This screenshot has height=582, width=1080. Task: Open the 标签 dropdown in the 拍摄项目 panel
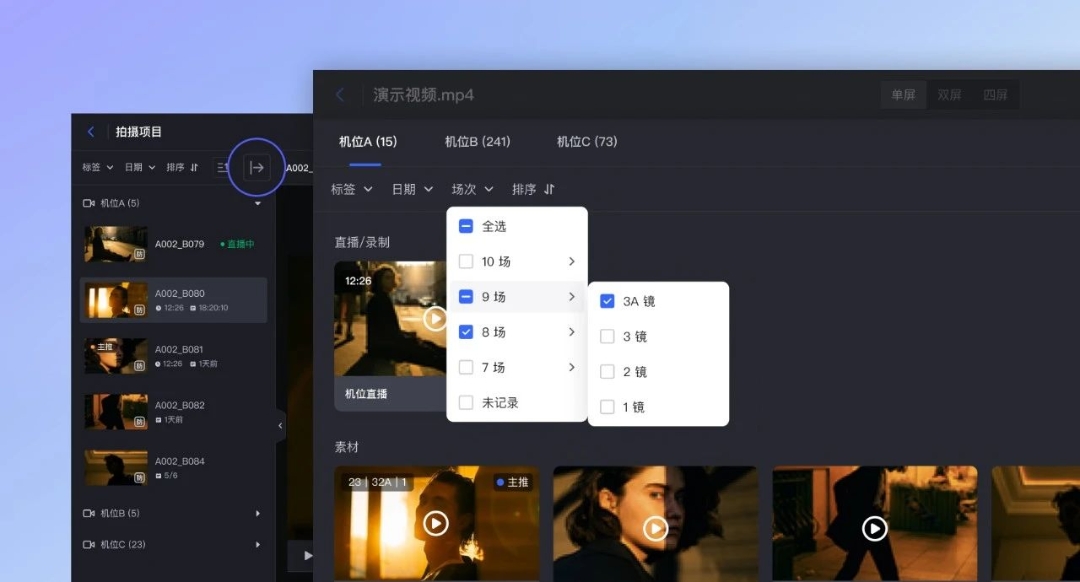click(x=98, y=167)
